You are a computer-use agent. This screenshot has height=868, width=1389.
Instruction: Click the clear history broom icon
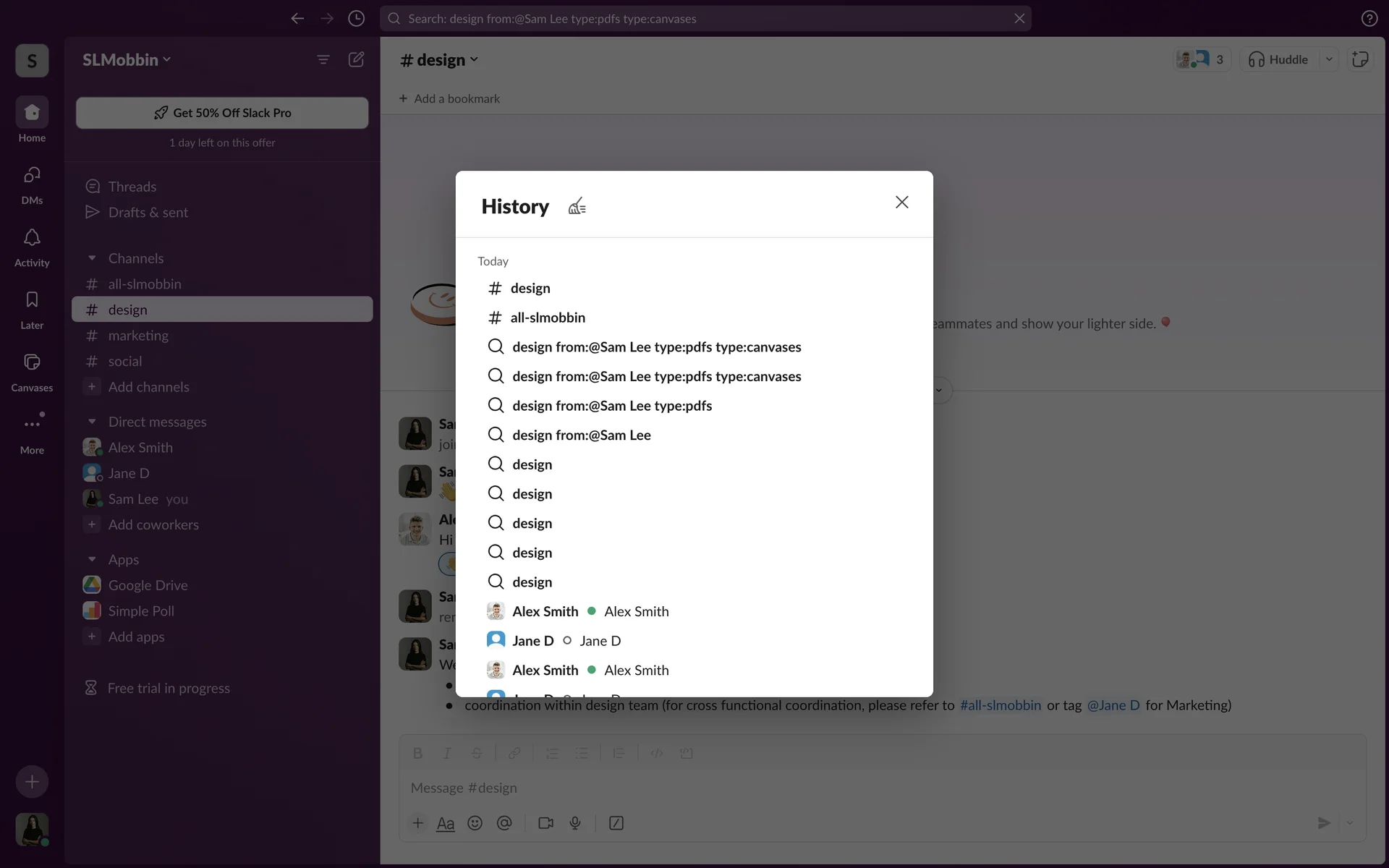click(x=577, y=207)
